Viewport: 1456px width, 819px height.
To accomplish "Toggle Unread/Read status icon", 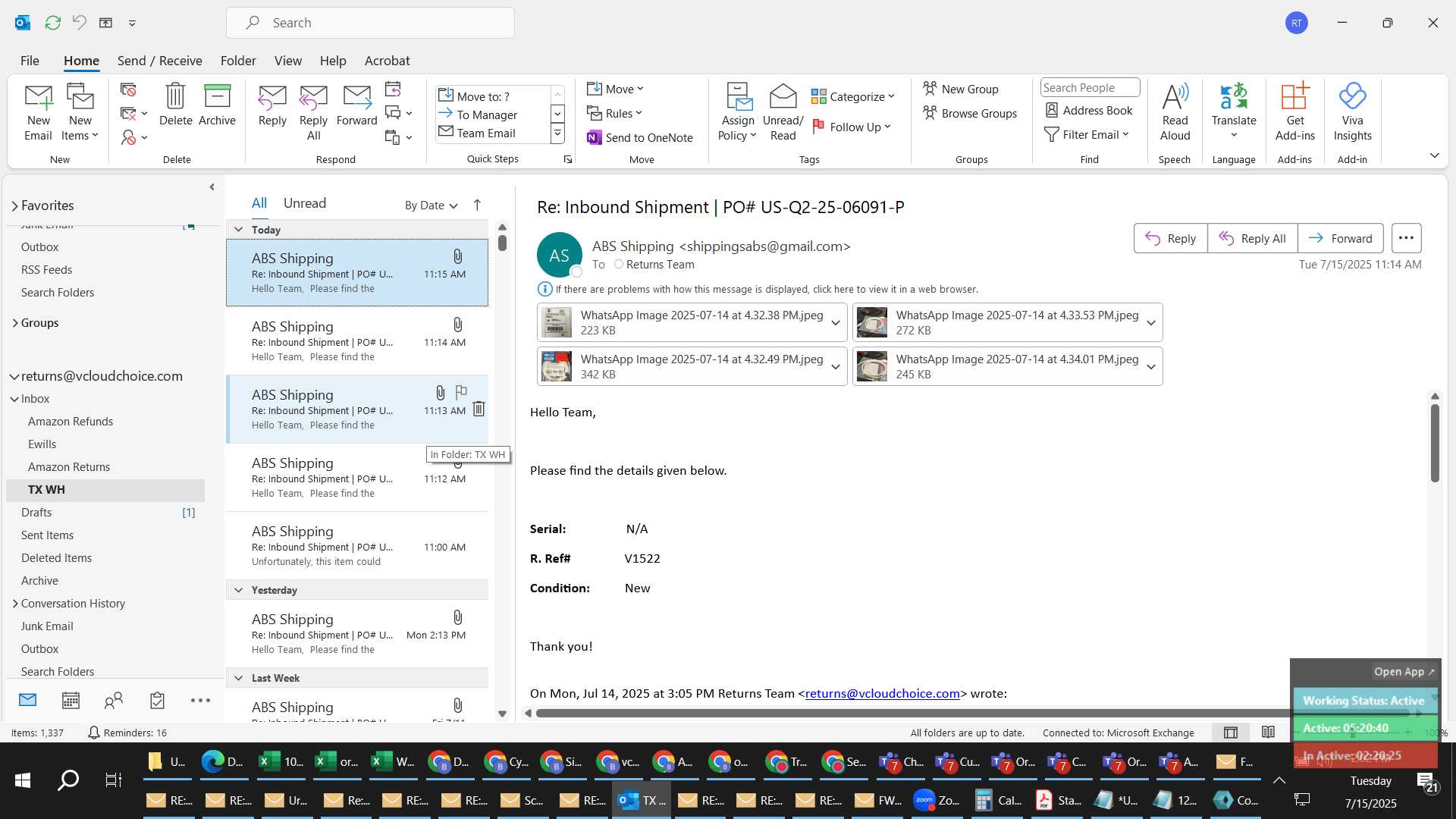I will coord(783,112).
